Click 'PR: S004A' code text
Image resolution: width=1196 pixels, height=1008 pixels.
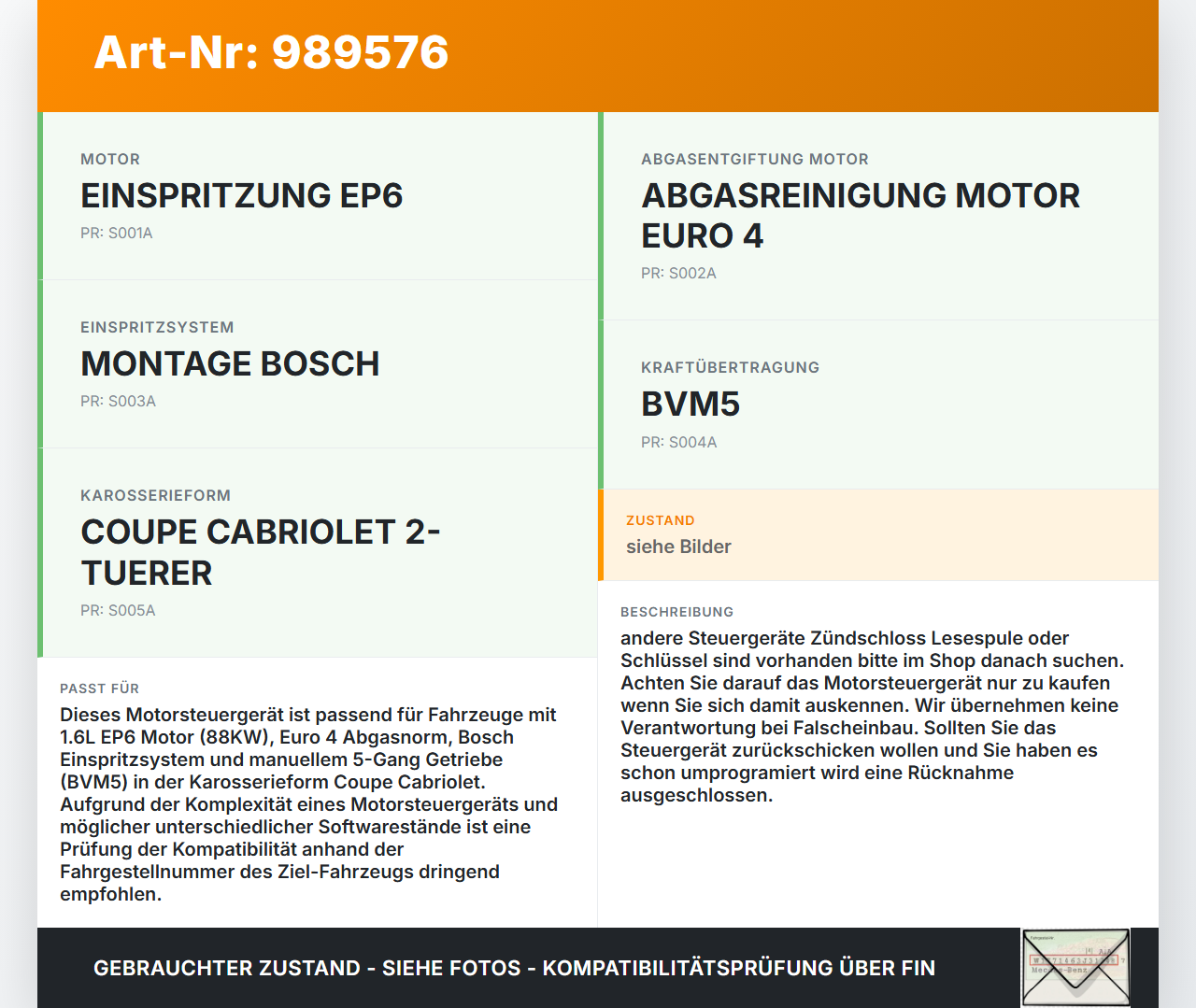pos(679,442)
